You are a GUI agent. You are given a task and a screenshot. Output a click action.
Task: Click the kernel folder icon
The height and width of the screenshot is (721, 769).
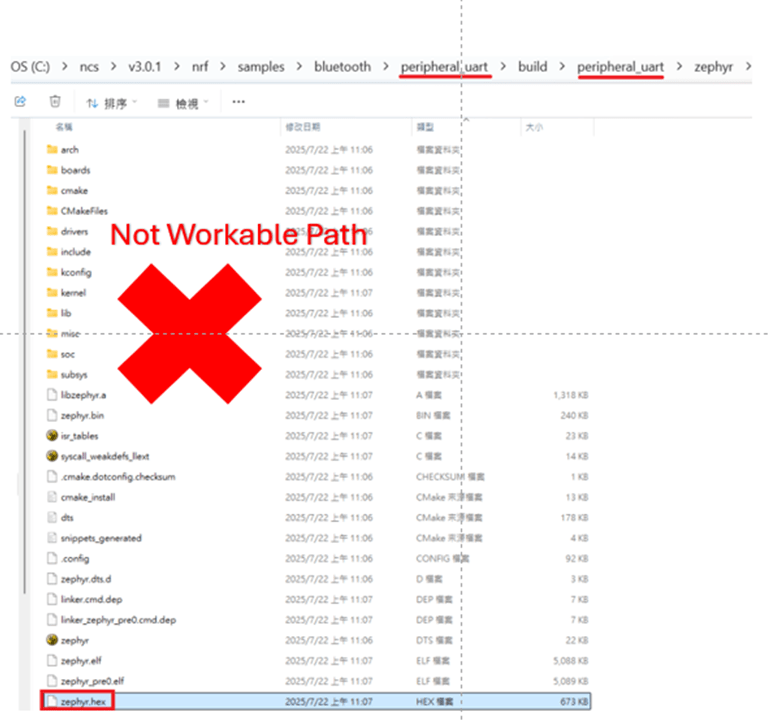(x=52, y=293)
